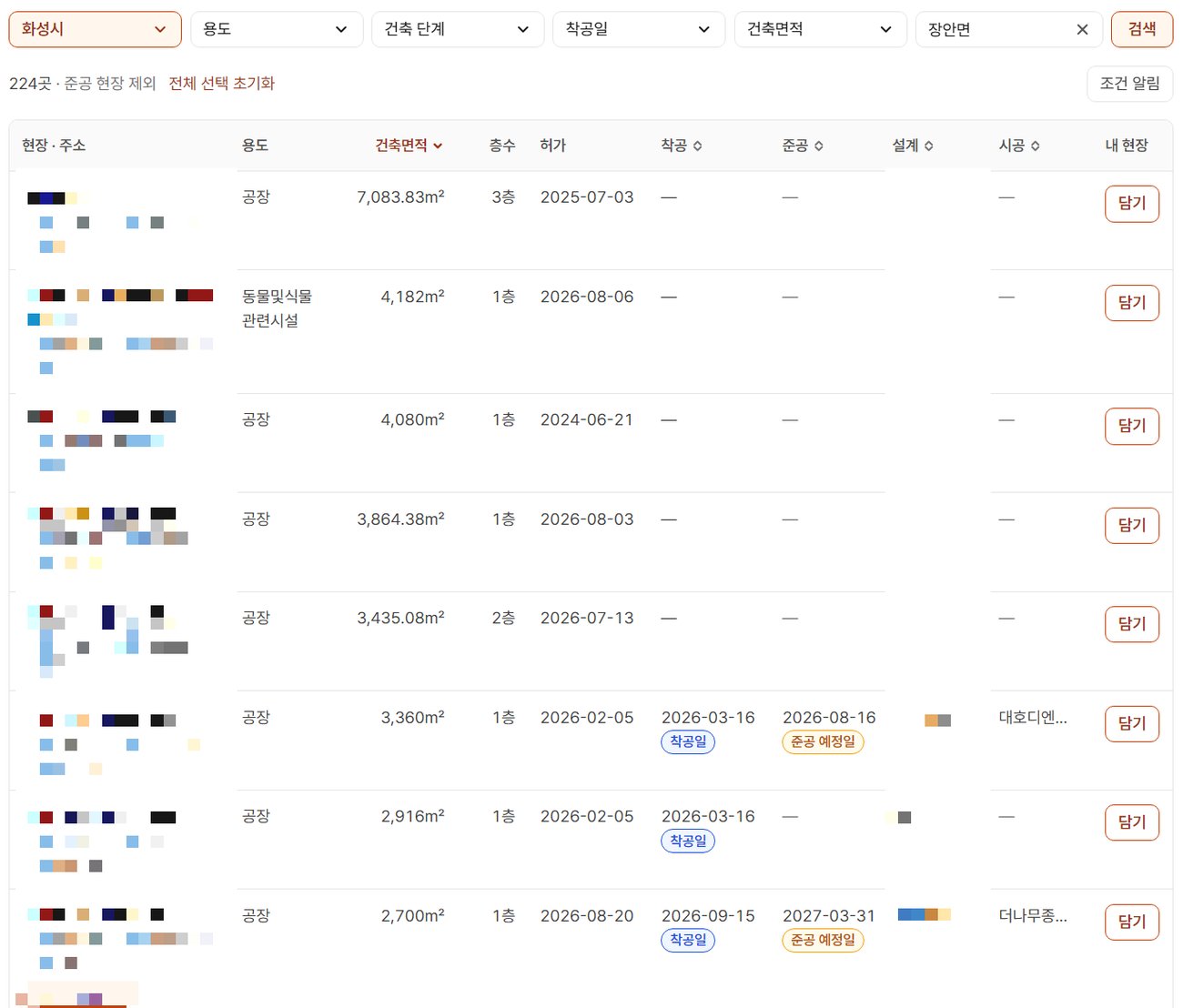The image size is (1183, 1008).
Task: Sort by 시공 column arrow icon
Action: 1036,146
